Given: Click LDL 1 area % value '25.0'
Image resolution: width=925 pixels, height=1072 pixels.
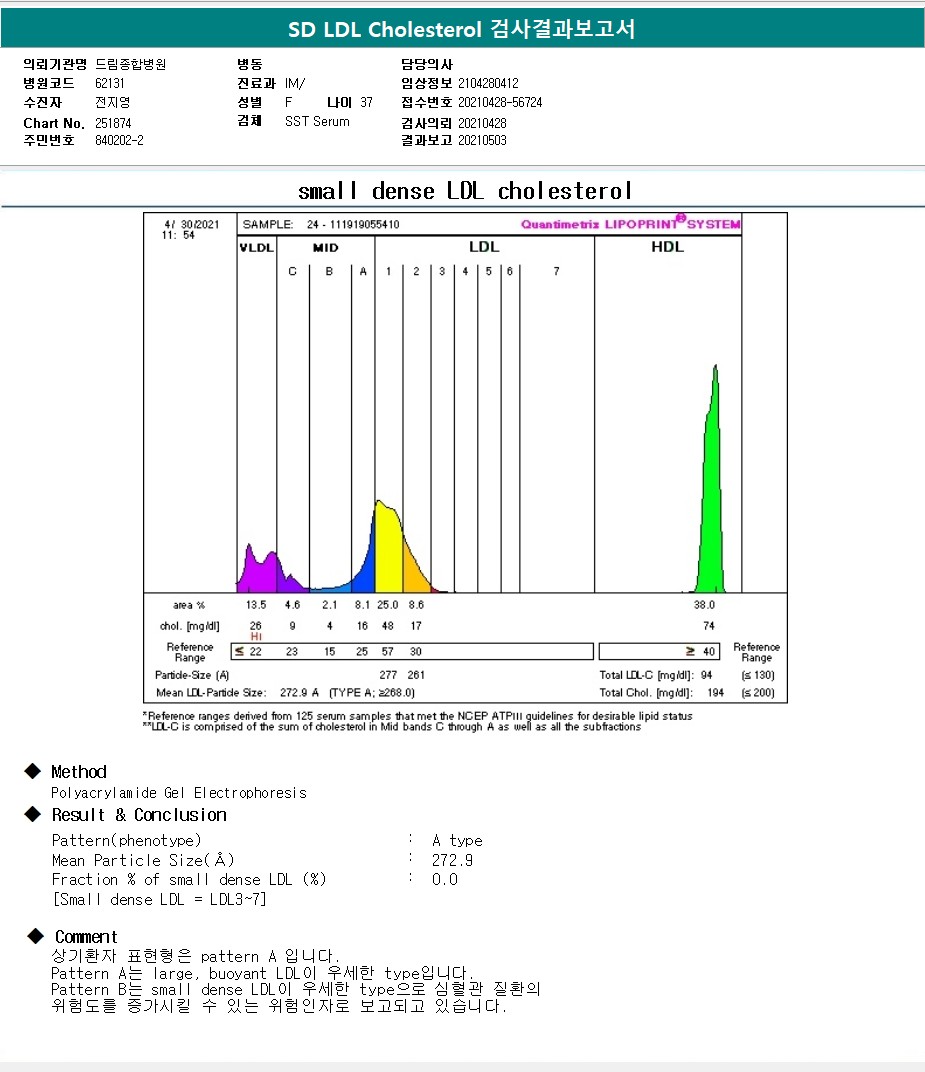Looking at the screenshot, I should tap(388, 605).
